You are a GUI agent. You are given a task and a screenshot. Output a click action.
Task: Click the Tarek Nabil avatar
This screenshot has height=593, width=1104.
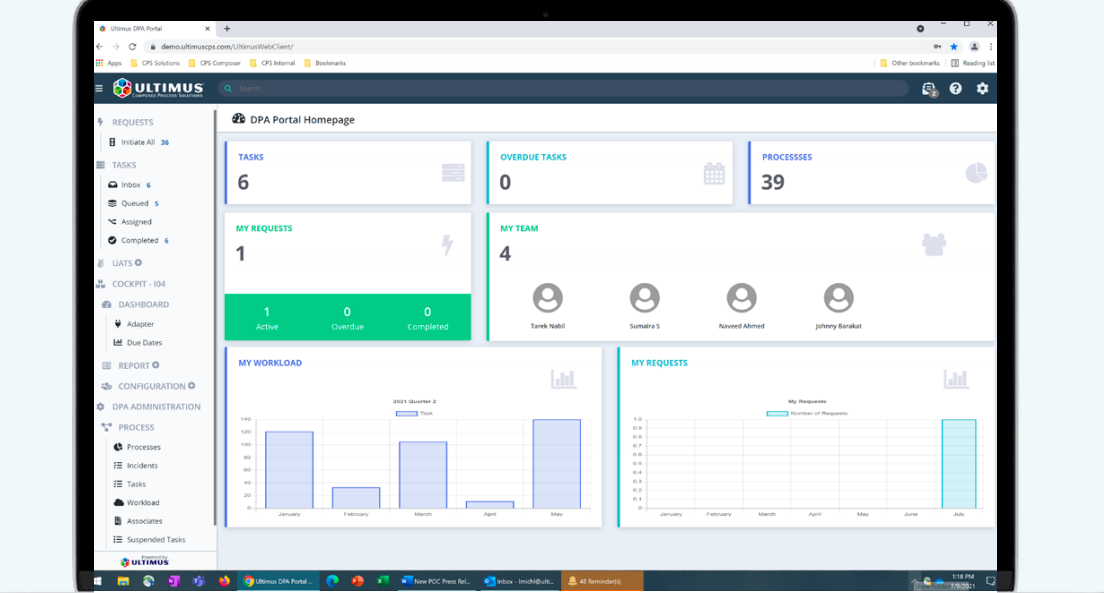pos(548,298)
